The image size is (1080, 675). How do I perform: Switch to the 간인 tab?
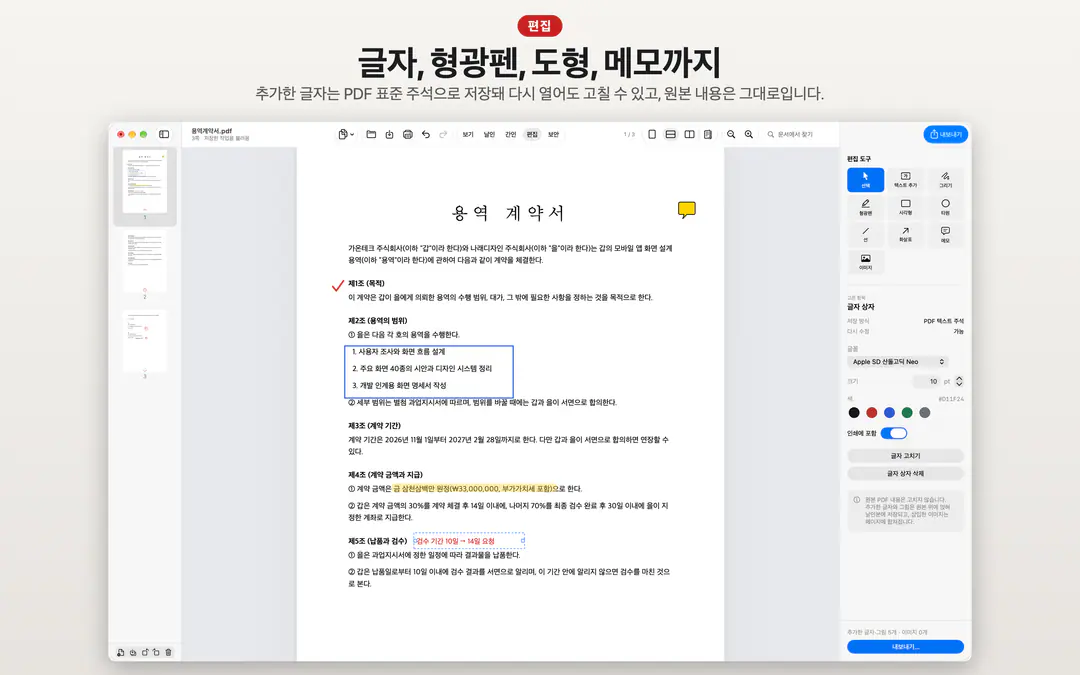click(510, 134)
